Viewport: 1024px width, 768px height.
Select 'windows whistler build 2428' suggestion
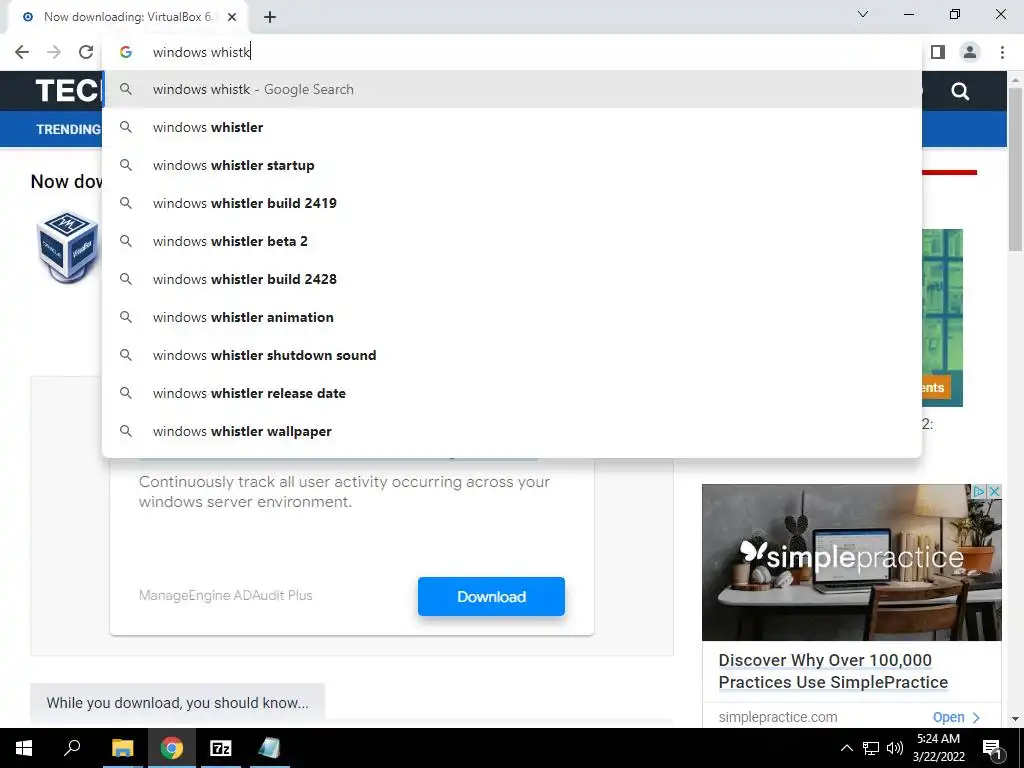(512, 279)
